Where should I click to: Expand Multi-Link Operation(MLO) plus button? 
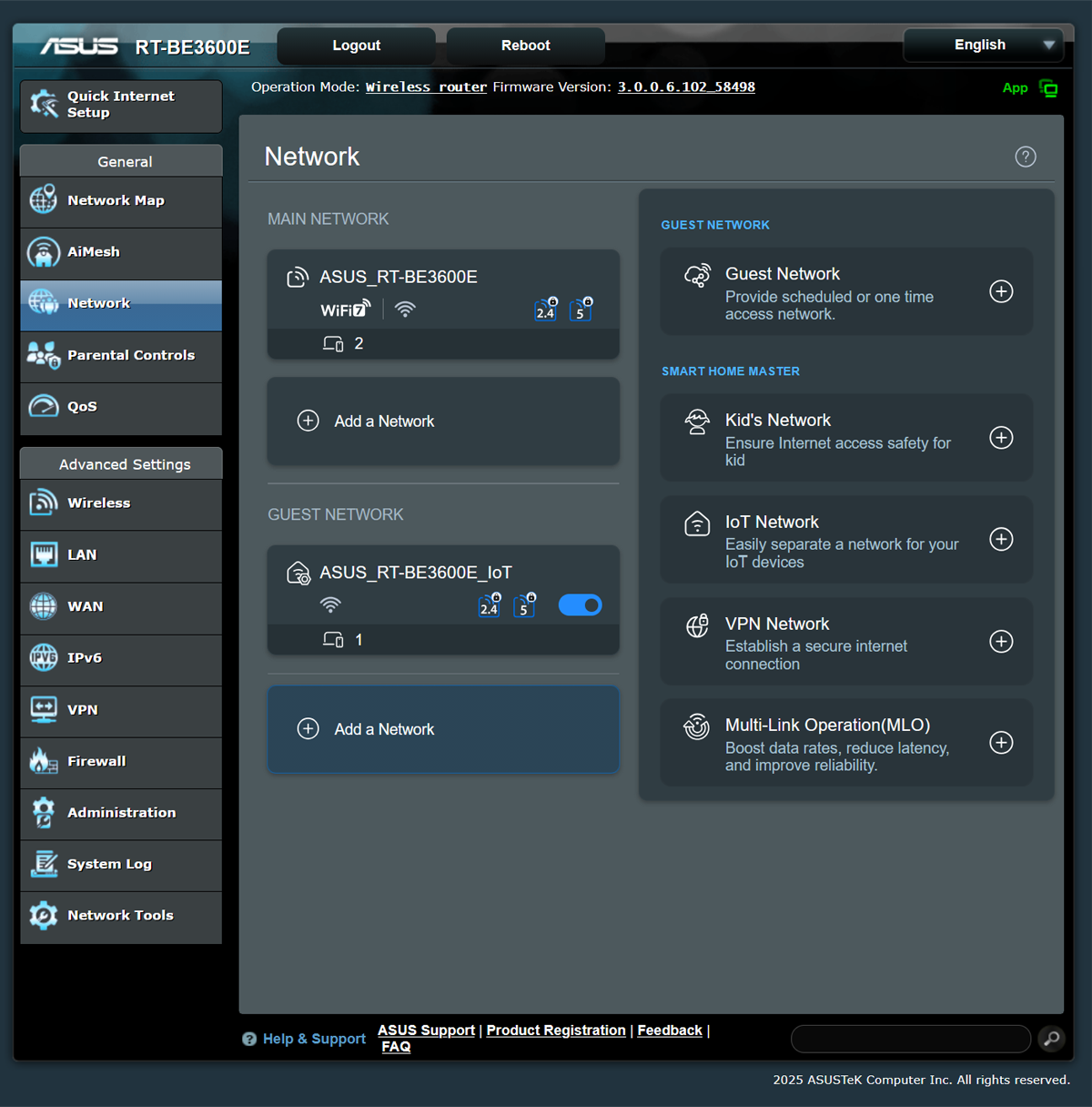click(x=1001, y=743)
